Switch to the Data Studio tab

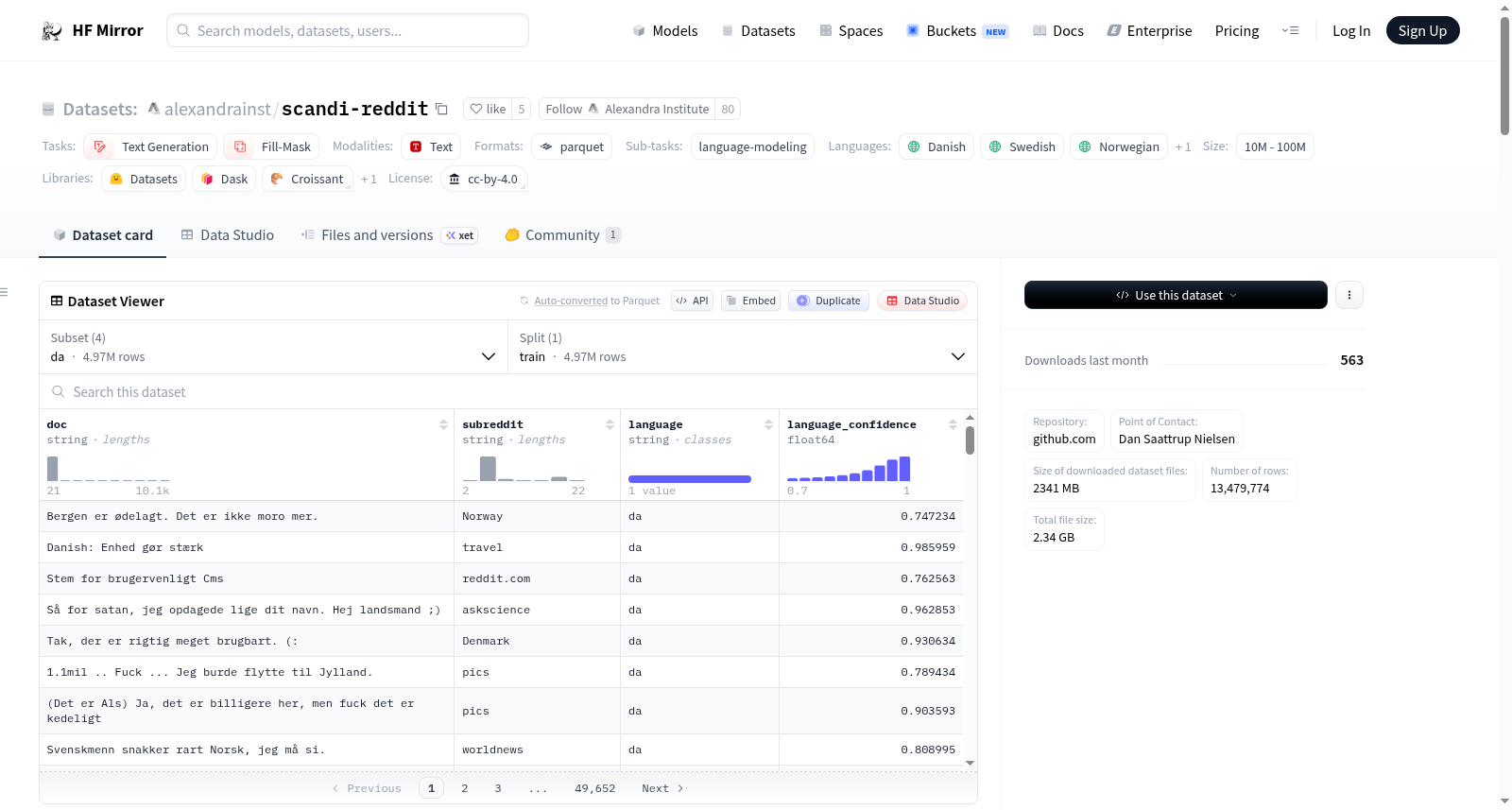(x=228, y=235)
